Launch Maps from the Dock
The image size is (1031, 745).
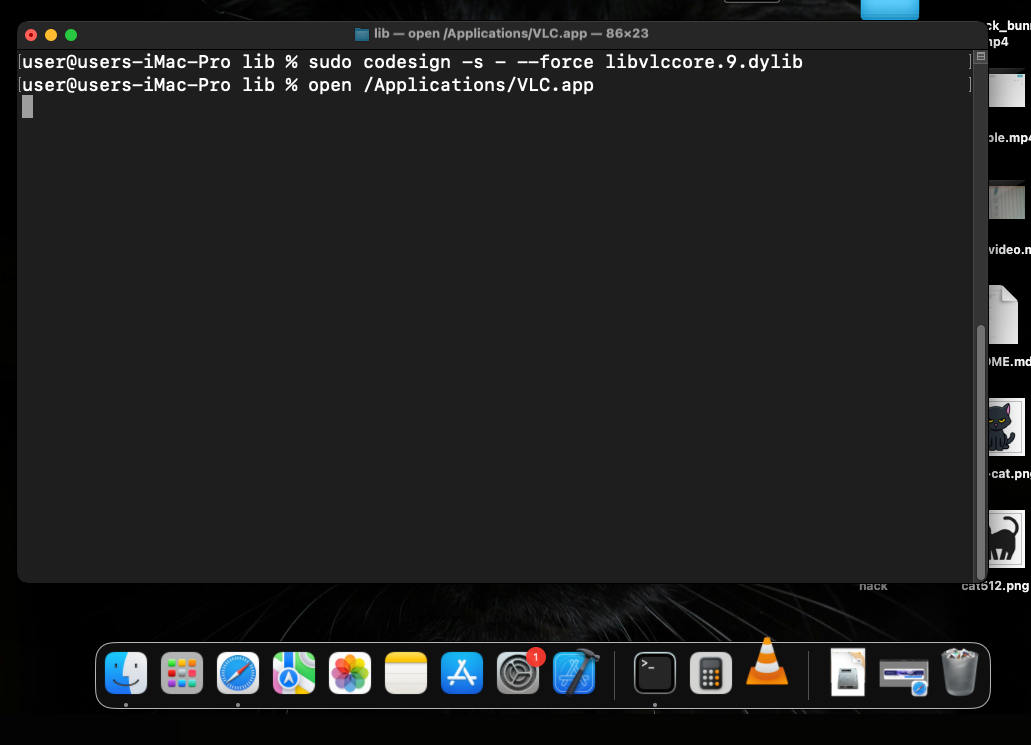click(x=294, y=673)
